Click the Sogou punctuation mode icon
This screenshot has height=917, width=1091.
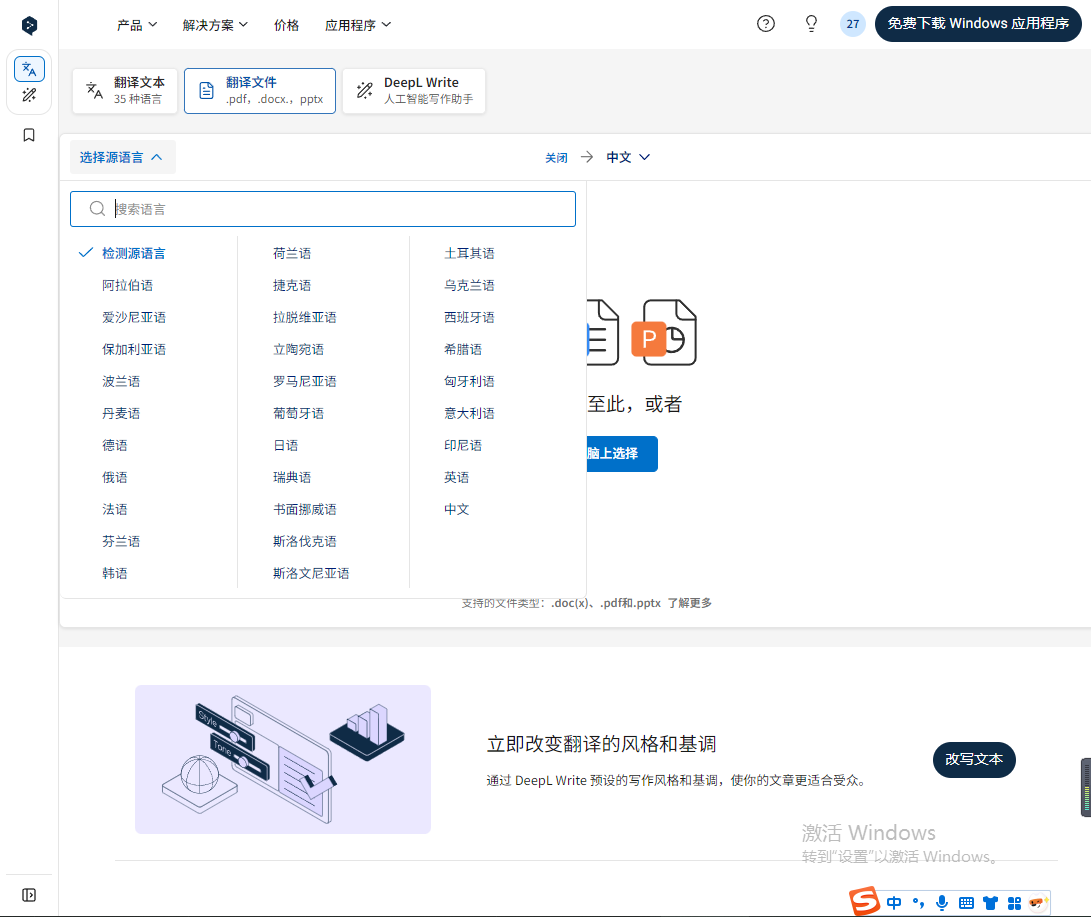point(918,903)
